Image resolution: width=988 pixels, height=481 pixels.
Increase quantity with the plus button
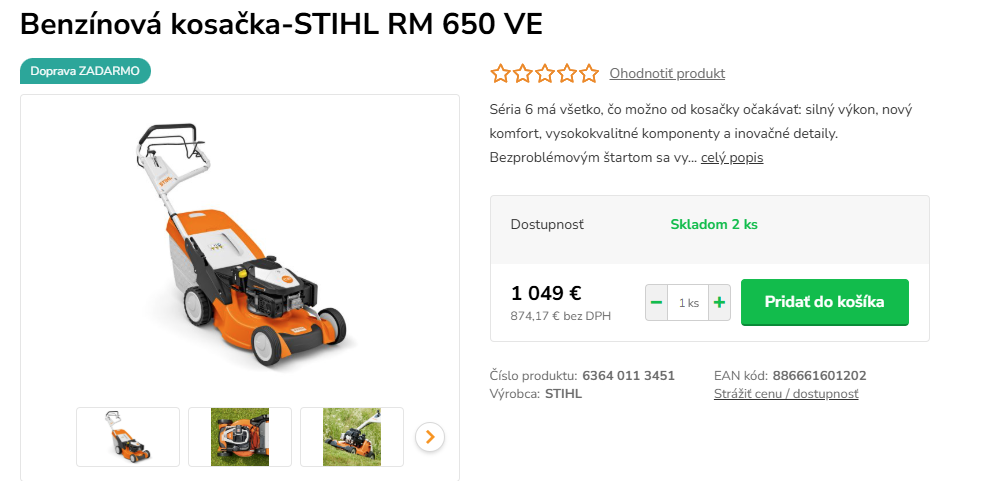coord(720,303)
